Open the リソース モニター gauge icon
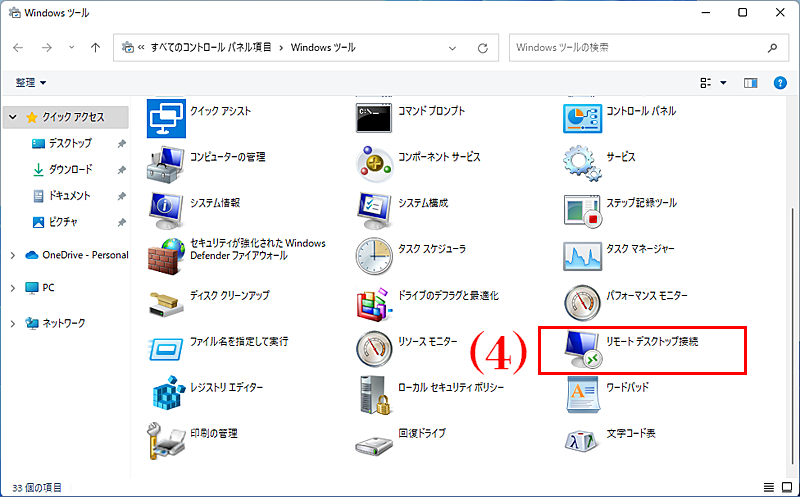800x497 pixels. click(374, 349)
